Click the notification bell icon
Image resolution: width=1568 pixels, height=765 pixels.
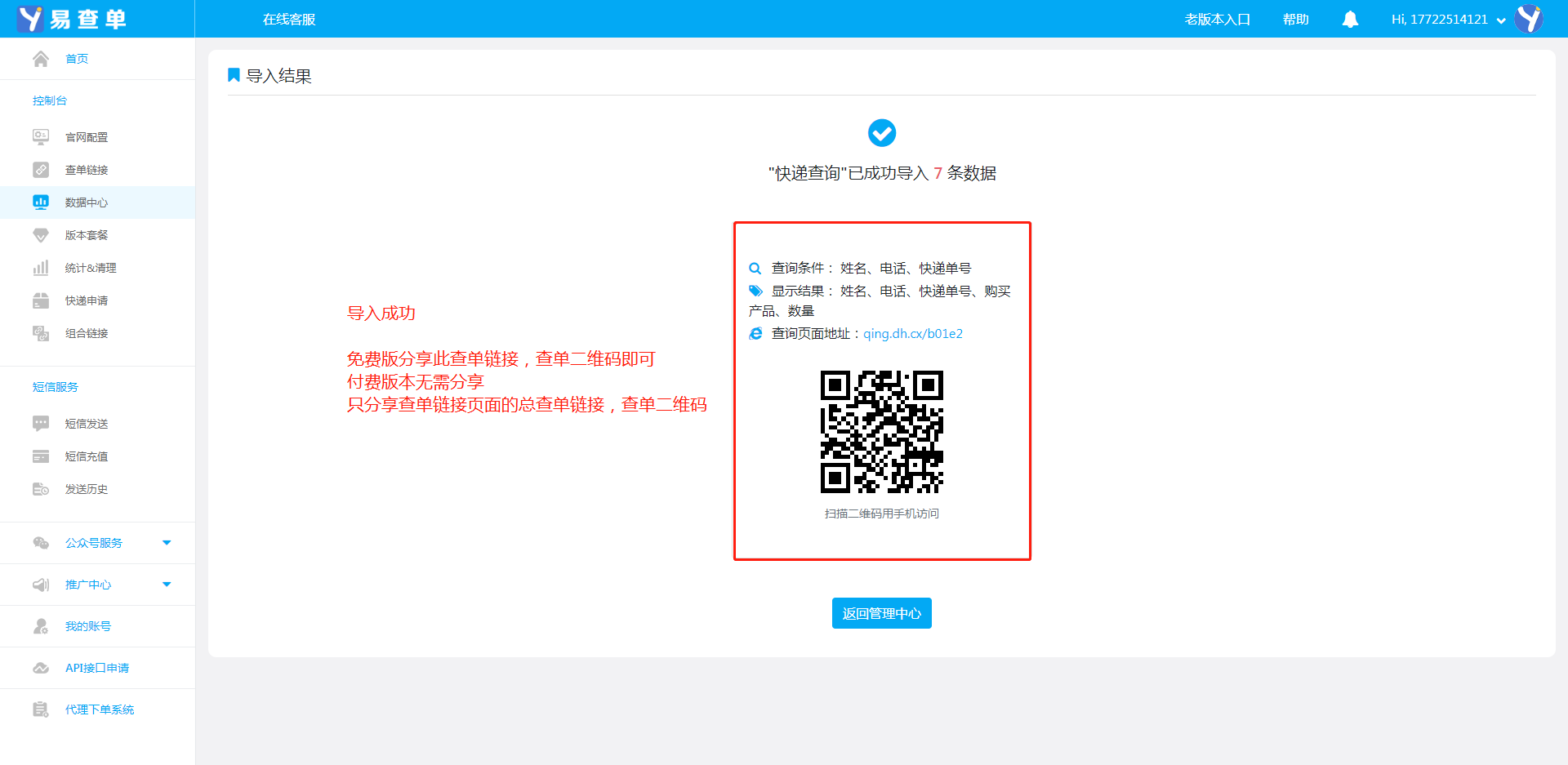tap(1350, 20)
